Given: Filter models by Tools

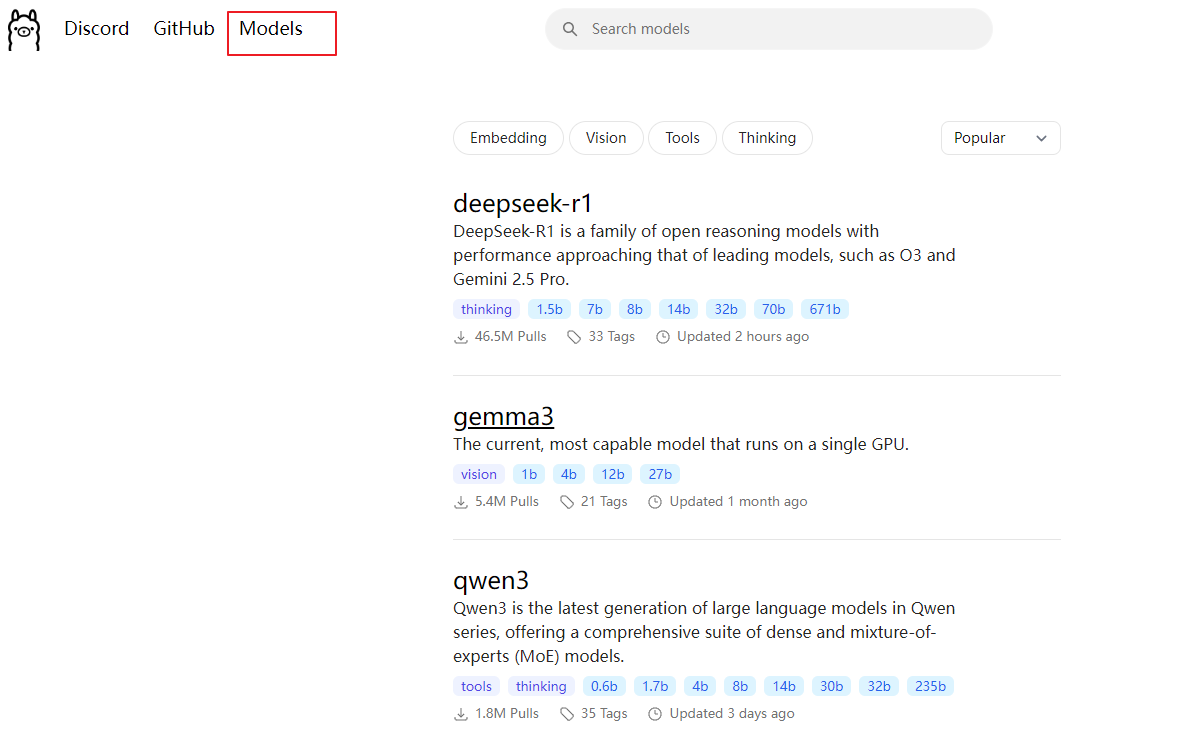Looking at the screenshot, I should (x=682, y=138).
